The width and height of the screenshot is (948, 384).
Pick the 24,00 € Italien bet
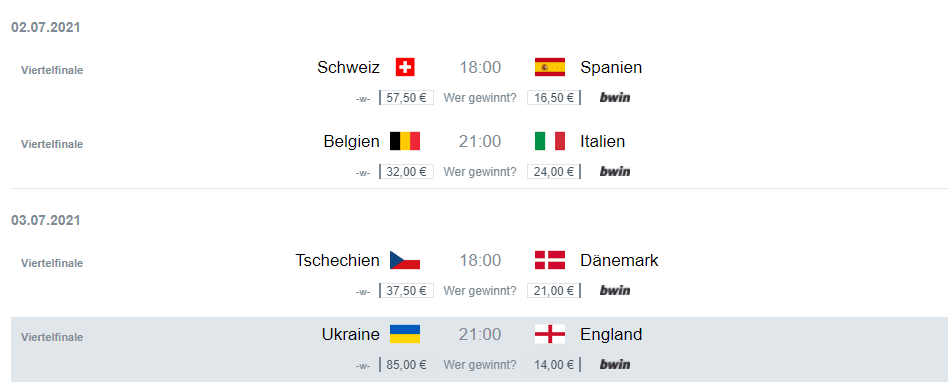coord(554,171)
